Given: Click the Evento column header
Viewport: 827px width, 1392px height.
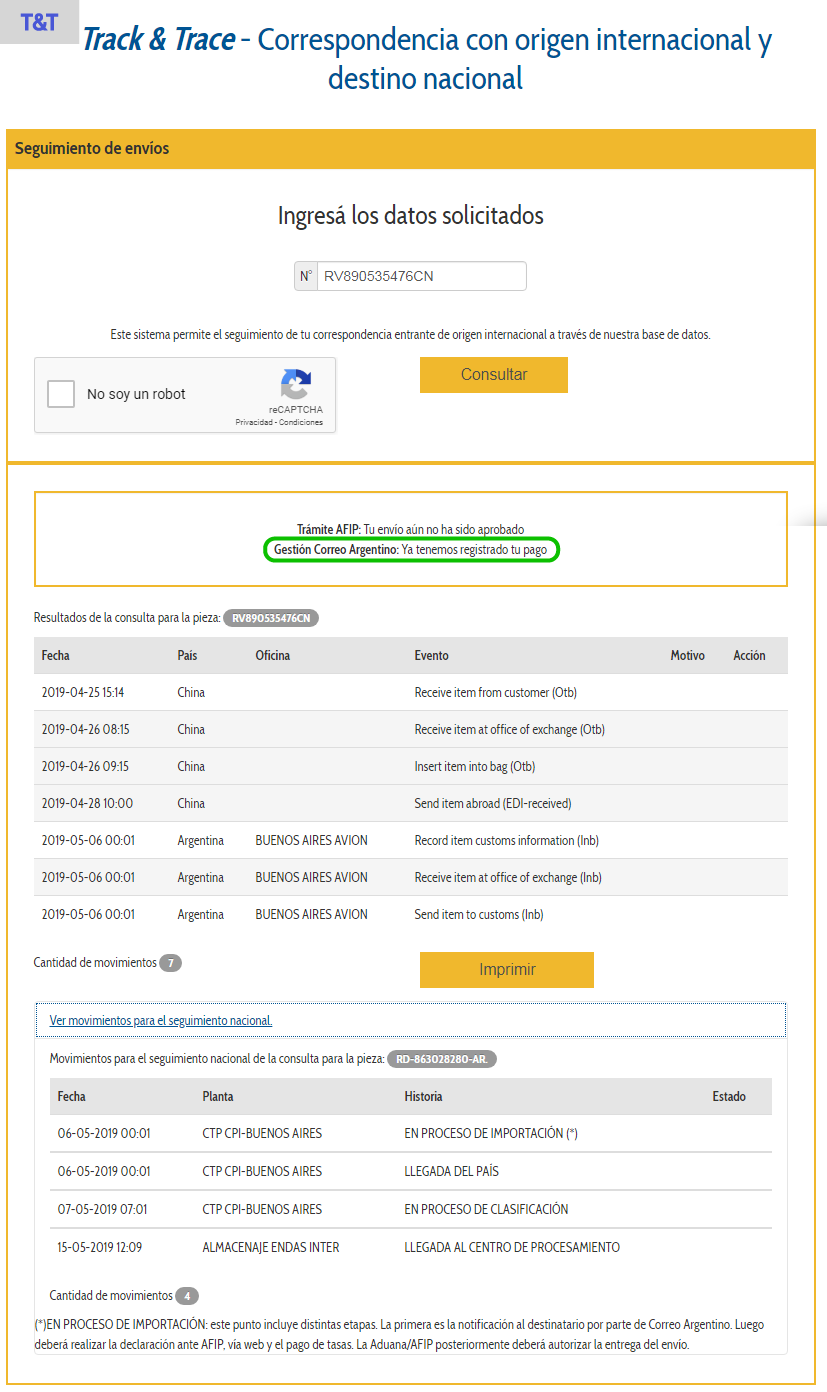Looking at the screenshot, I should click(432, 656).
